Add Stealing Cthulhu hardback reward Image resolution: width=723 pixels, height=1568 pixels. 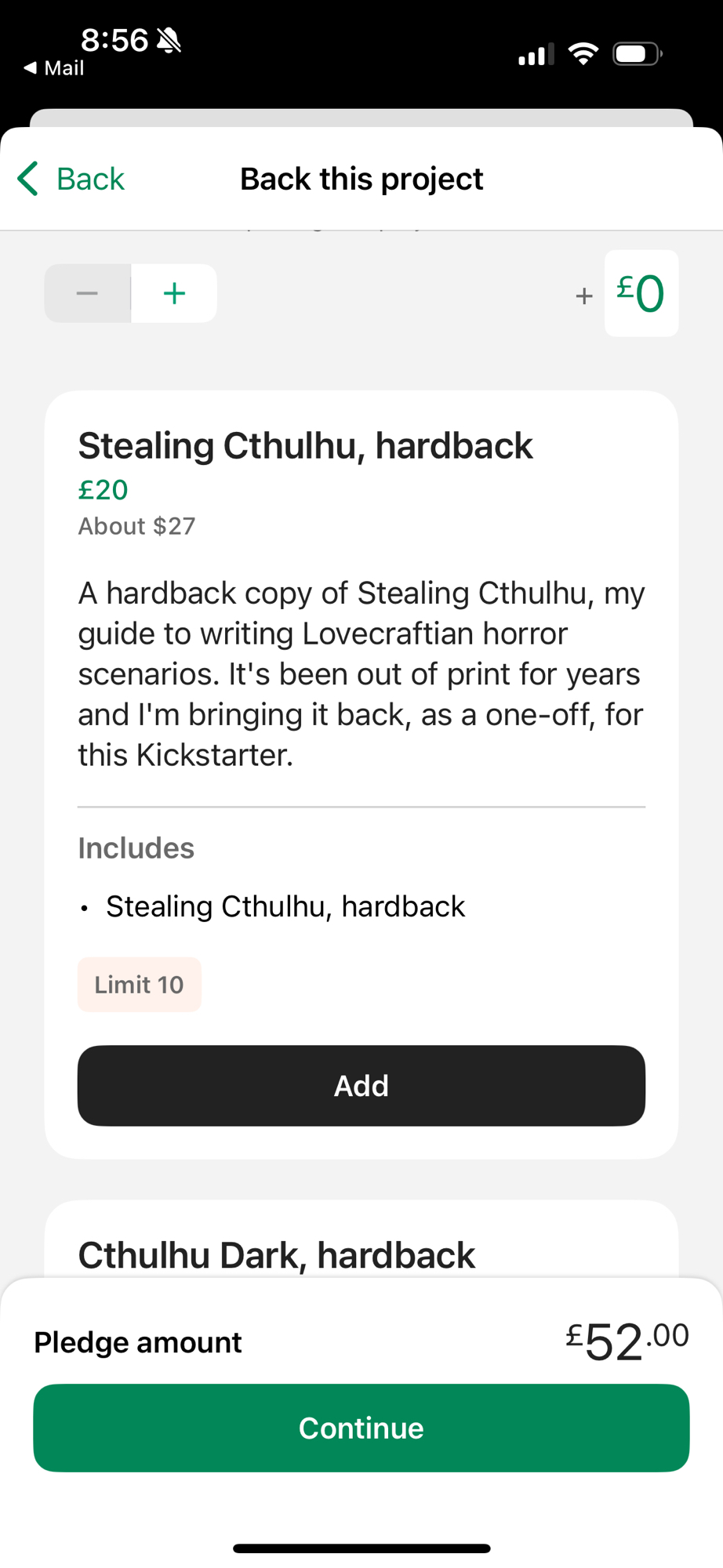pyautogui.click(x=361, y=1085)
